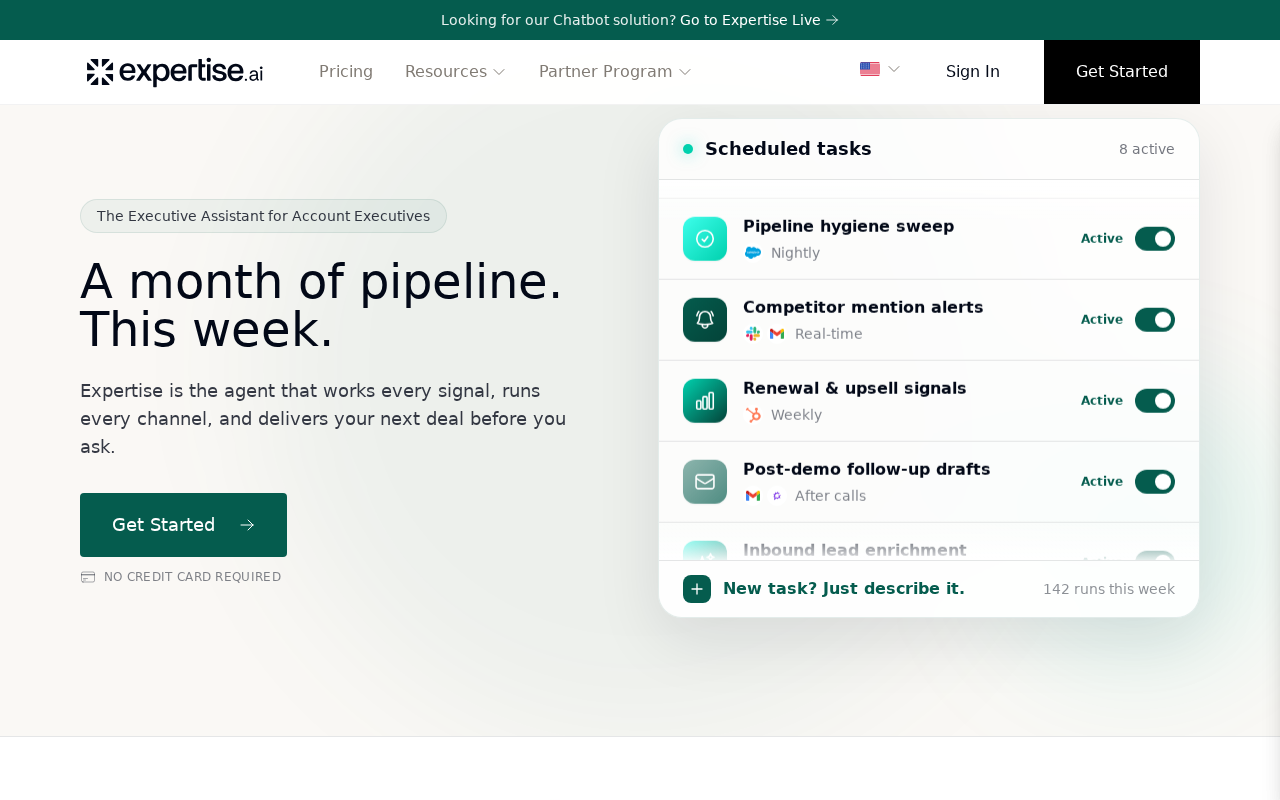Image resolution: width=1280 pixels, height=800 pixels.
Task: Click the black Get Started header button
Action: pyautogui.click(x=1122, y=72)
